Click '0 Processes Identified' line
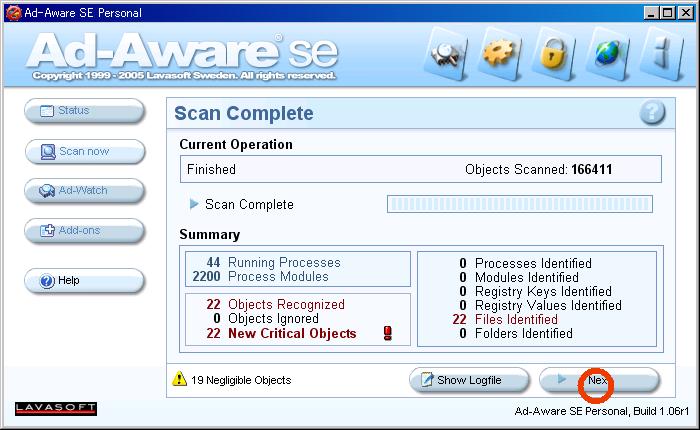Image resolution: width=700 pixels, height=430 pixels. click(x=525, y=263)
